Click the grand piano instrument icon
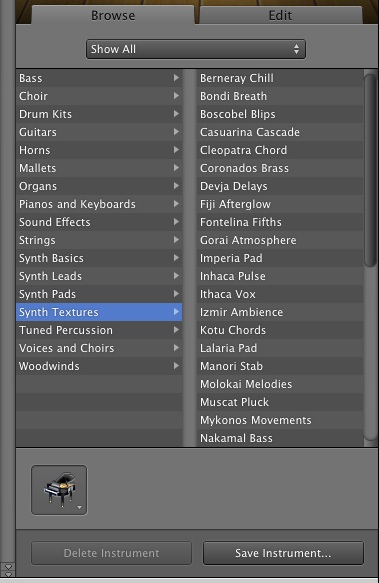The image size is (379, 583). (x=59, y=490)
